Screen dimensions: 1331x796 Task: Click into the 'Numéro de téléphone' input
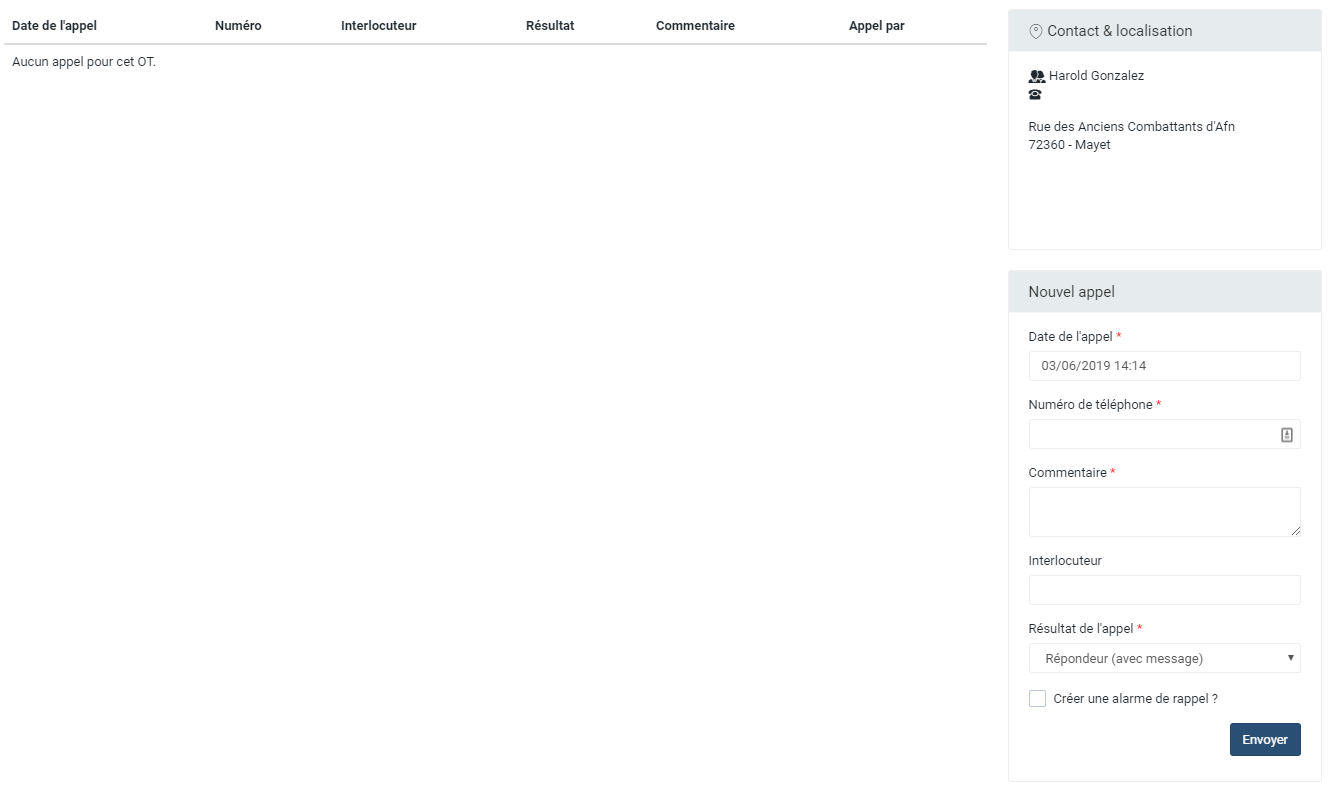tap(1150, 434)
